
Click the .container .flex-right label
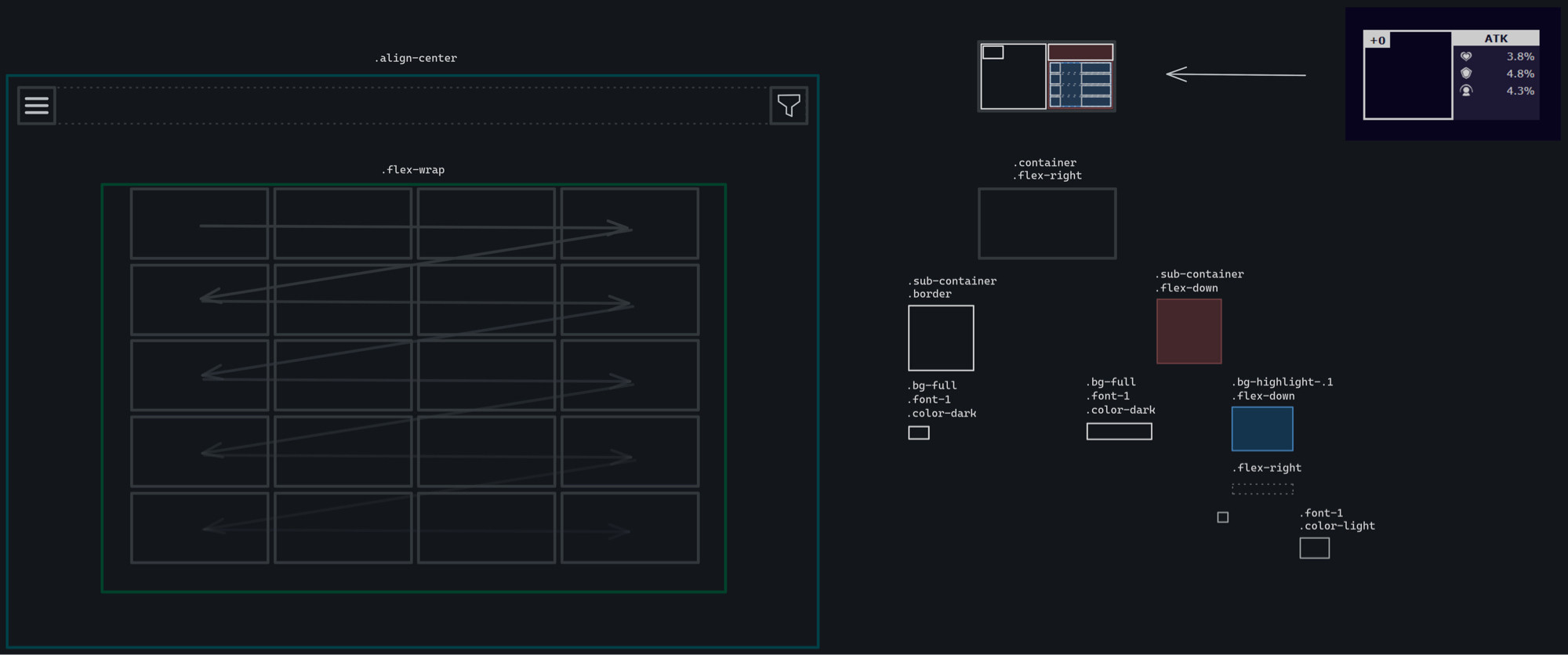click(x=1047, y=169)
